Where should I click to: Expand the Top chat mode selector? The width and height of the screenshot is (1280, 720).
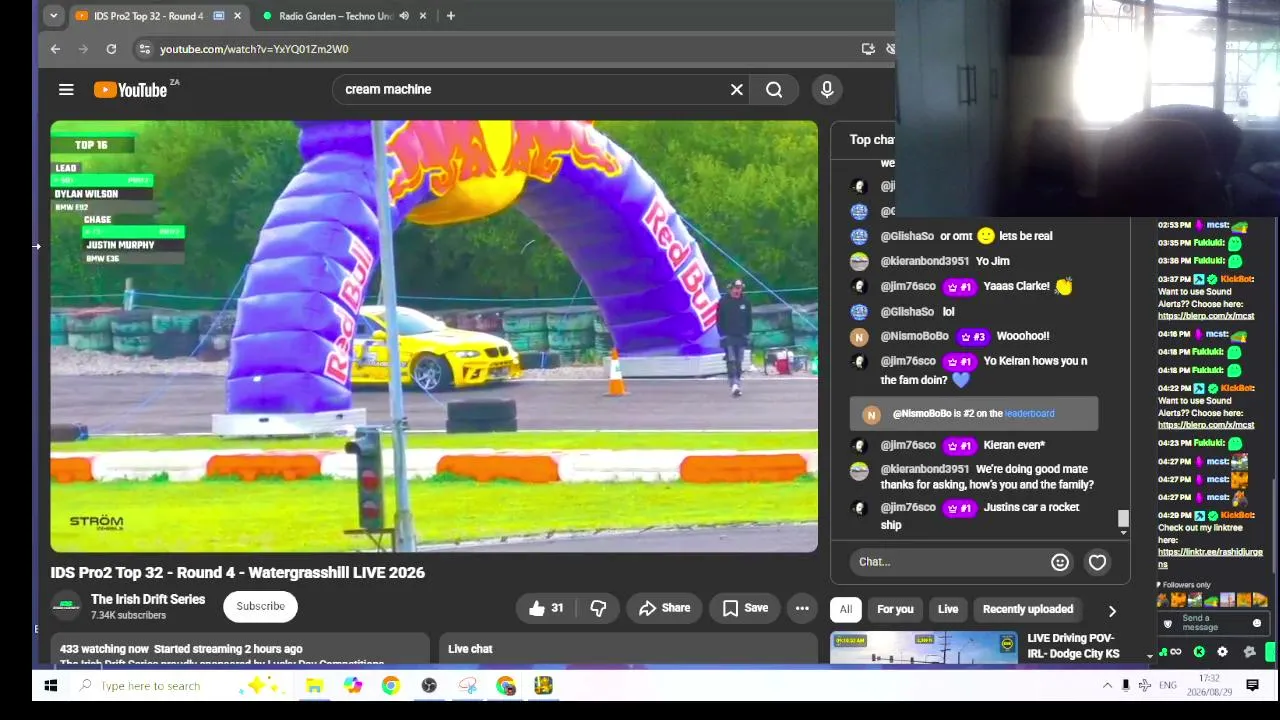pyautogui.click(x=872, y=140)
